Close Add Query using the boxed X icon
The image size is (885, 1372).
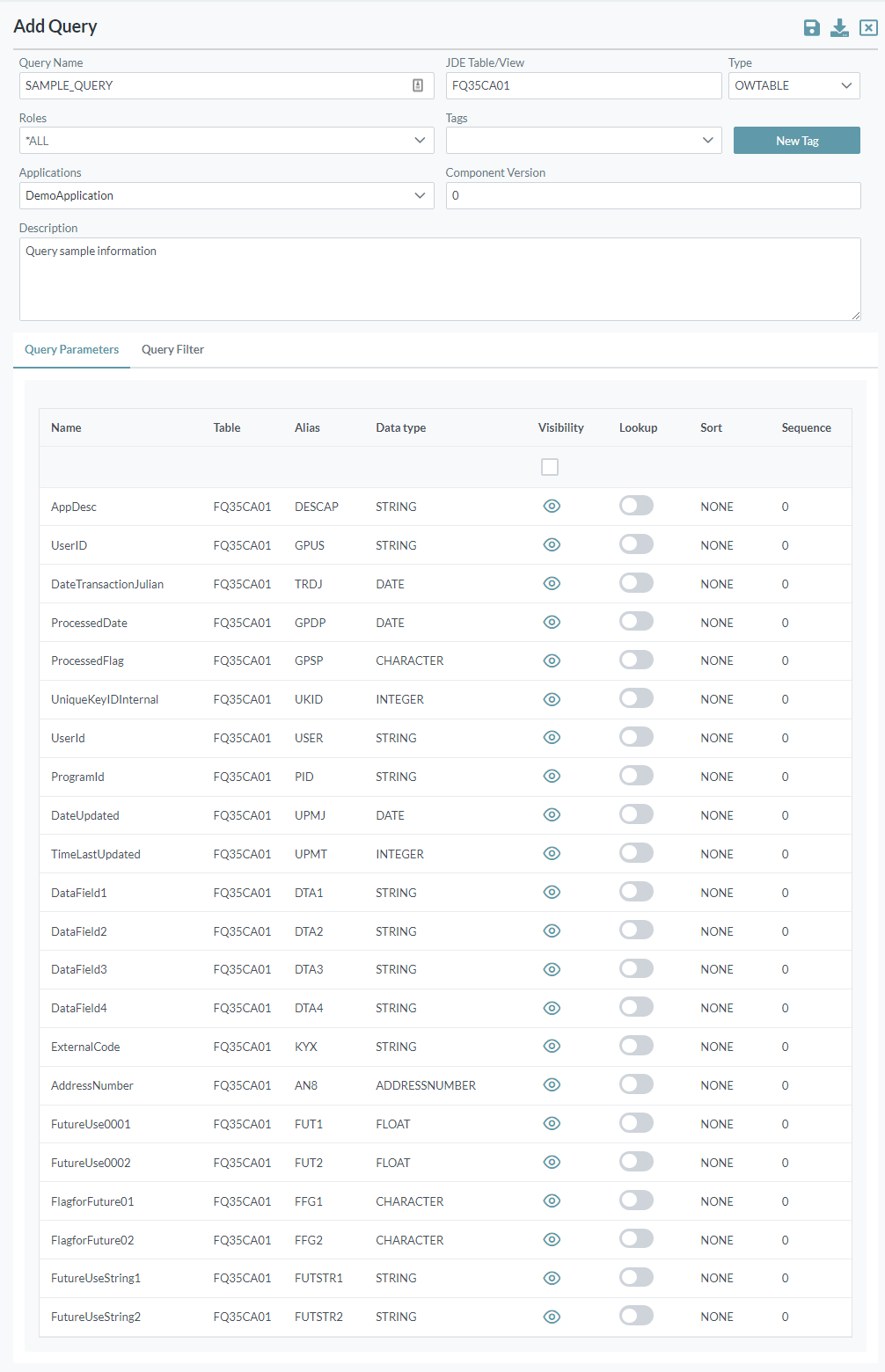[x=867, y=27]
